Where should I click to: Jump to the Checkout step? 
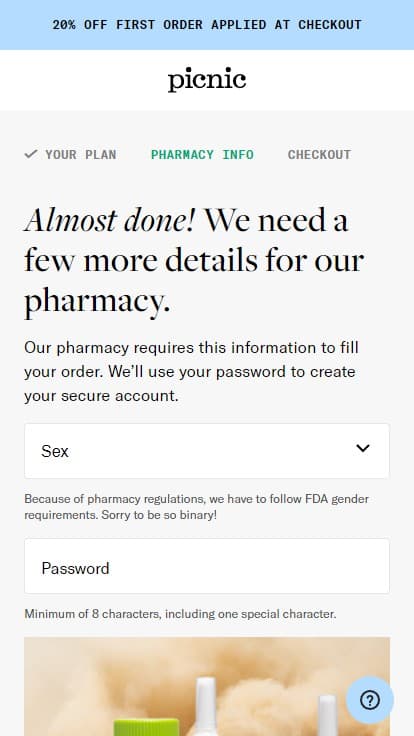pos(319,154)
